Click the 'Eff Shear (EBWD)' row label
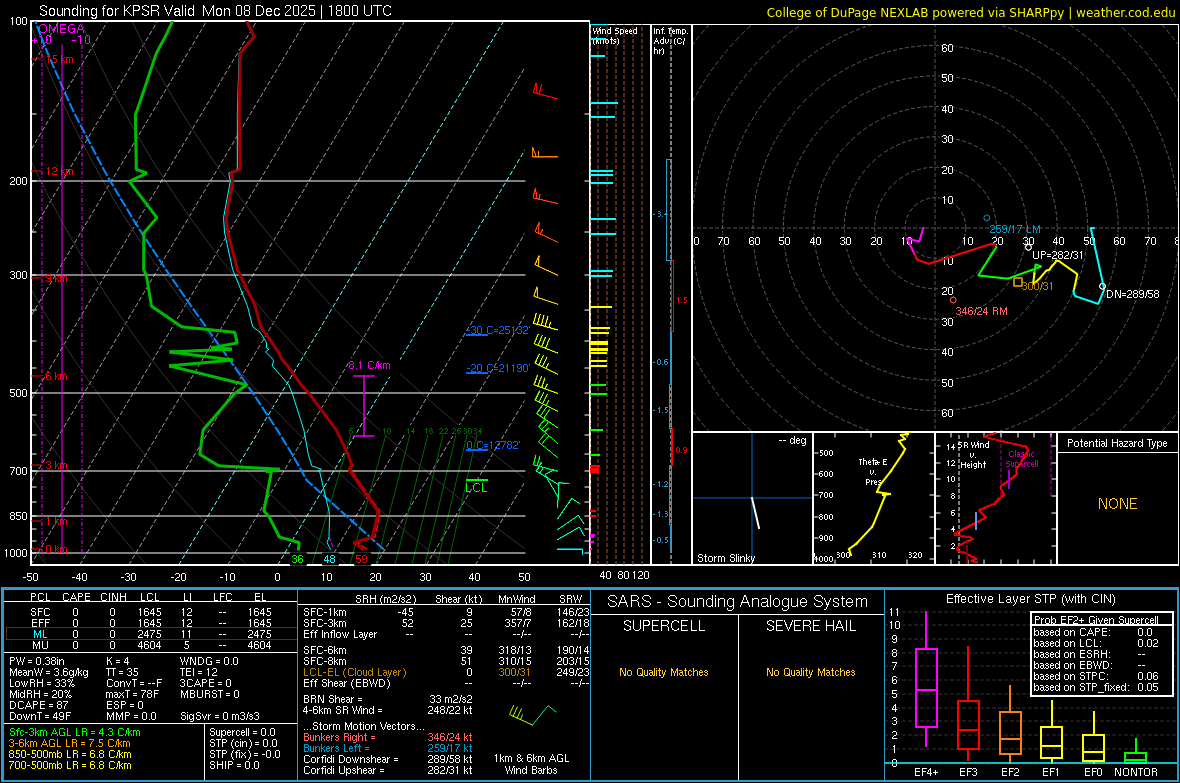The width and height of the screenshot is (1180, 783). pyautogui.click(x=347, y=684)
